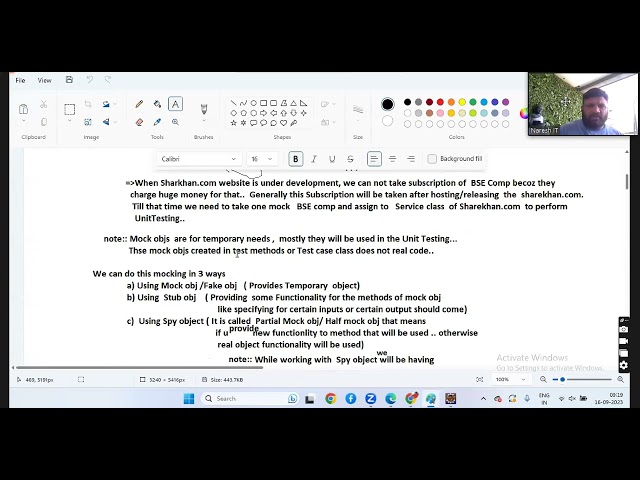Pick the Five-point star shape

tap(233, 123)
